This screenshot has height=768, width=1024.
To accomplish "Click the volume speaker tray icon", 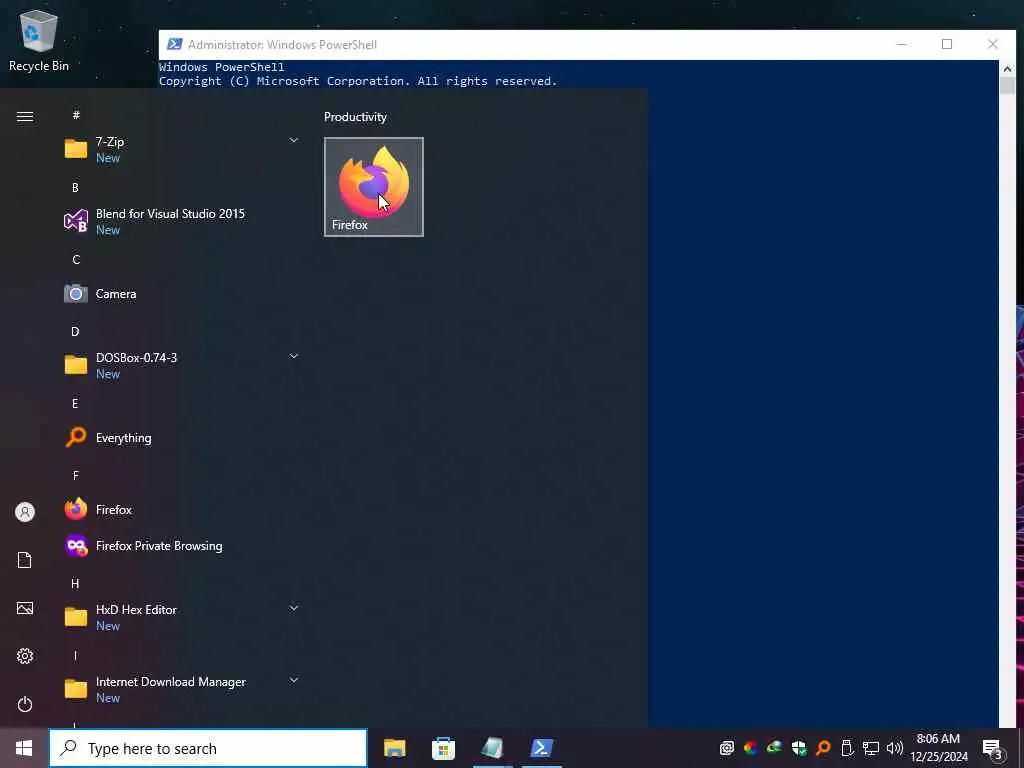I will 895,748.
